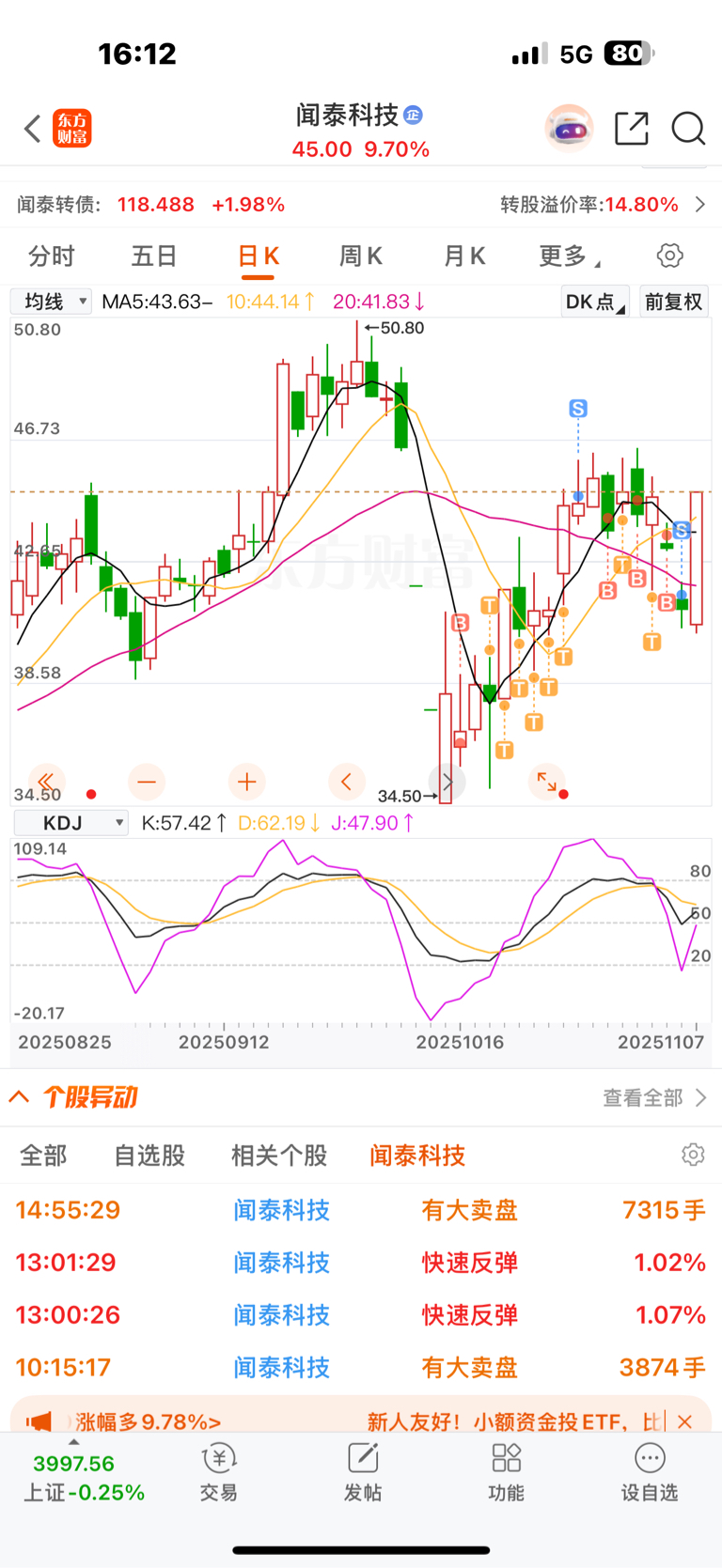Viewport: 722px width, 1568px height.
Task: Tap the blue S sell marker atop chart
Action: tap(578, 408)
